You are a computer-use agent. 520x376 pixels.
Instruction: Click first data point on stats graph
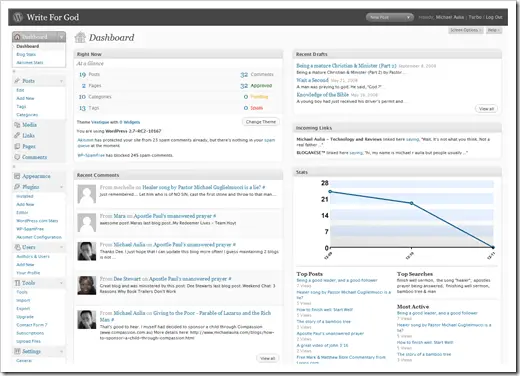coord(330,192)
